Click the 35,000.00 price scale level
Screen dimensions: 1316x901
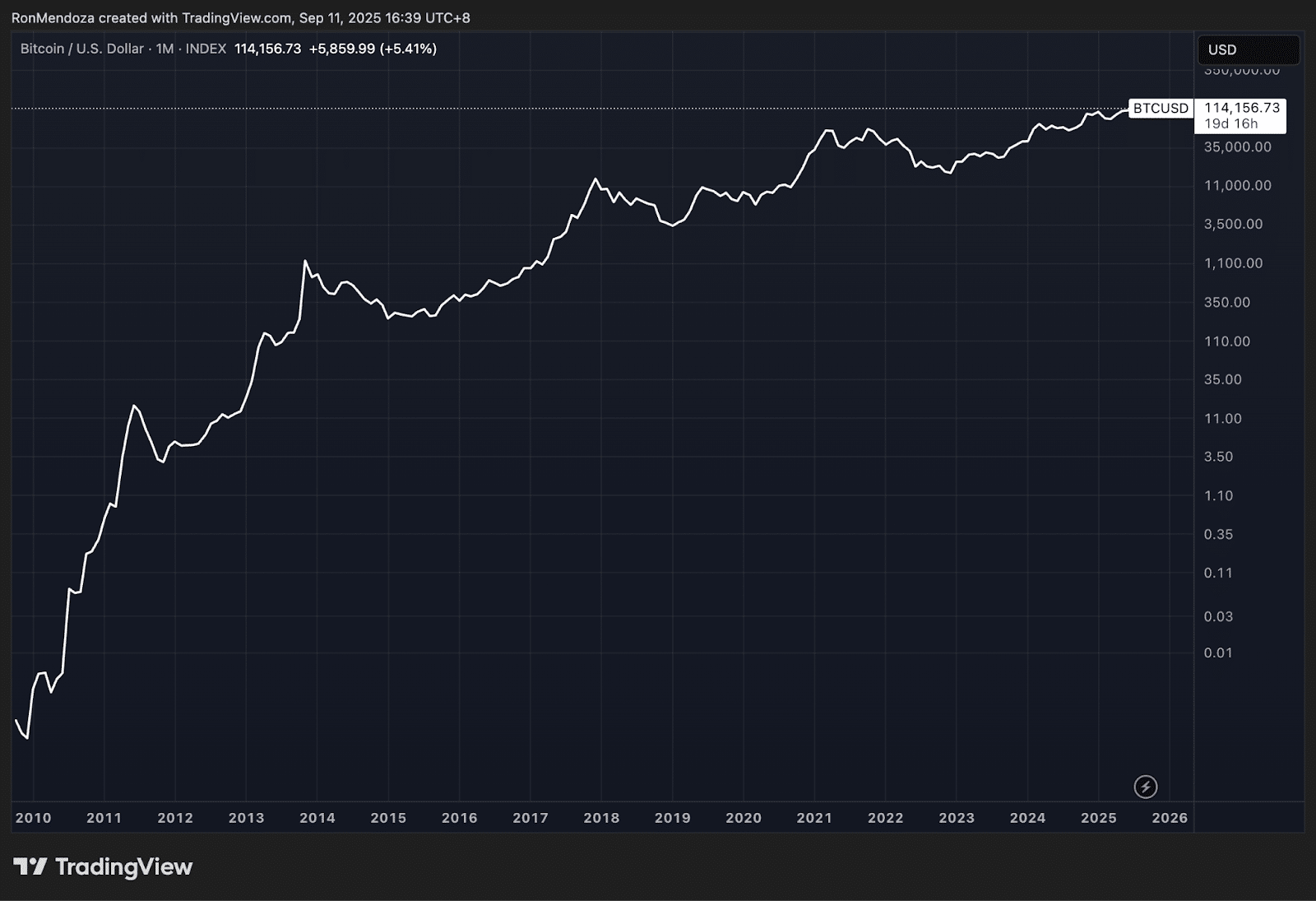tap(1239, 147)
